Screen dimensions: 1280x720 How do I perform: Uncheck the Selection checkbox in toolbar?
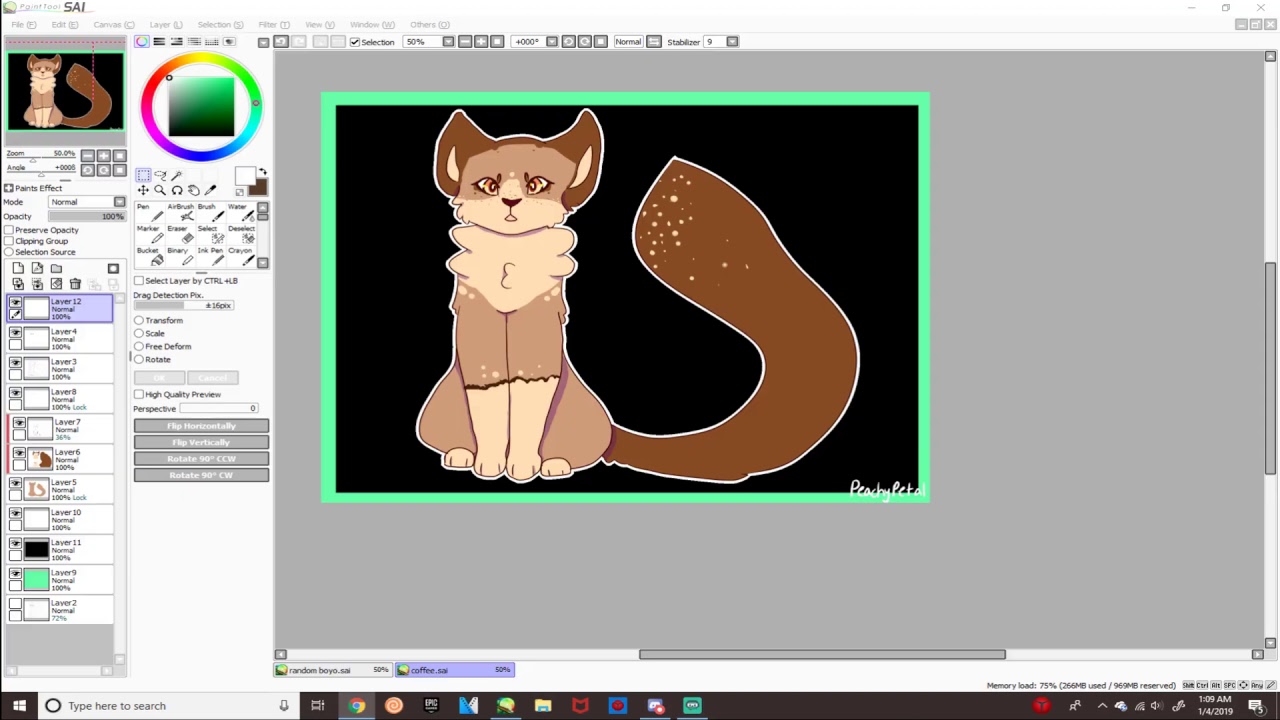coord(355,42)
